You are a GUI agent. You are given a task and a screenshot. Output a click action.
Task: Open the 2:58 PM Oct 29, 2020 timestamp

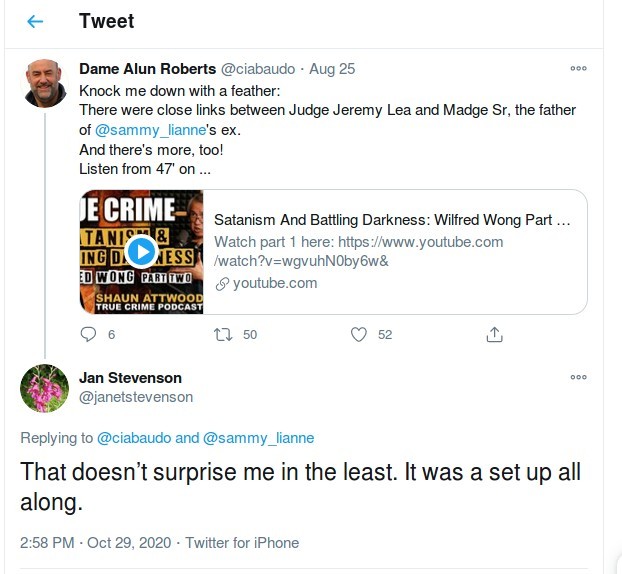pyautogui.click(x=95, y=543)
